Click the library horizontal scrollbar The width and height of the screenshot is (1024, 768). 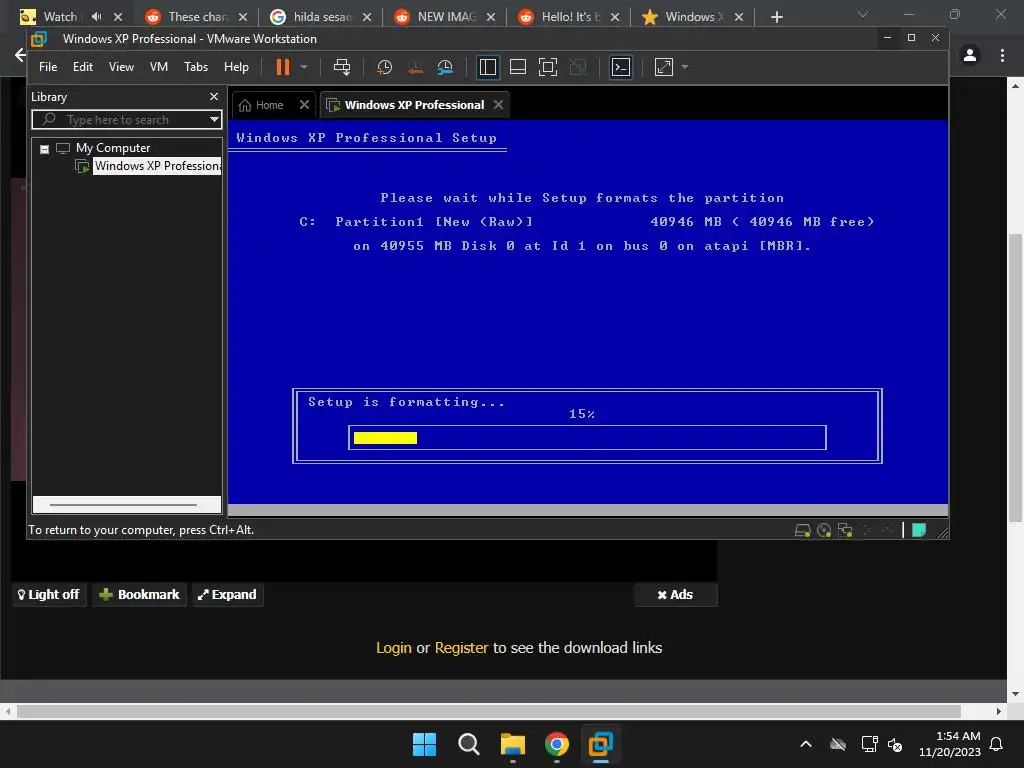(123, 505)
